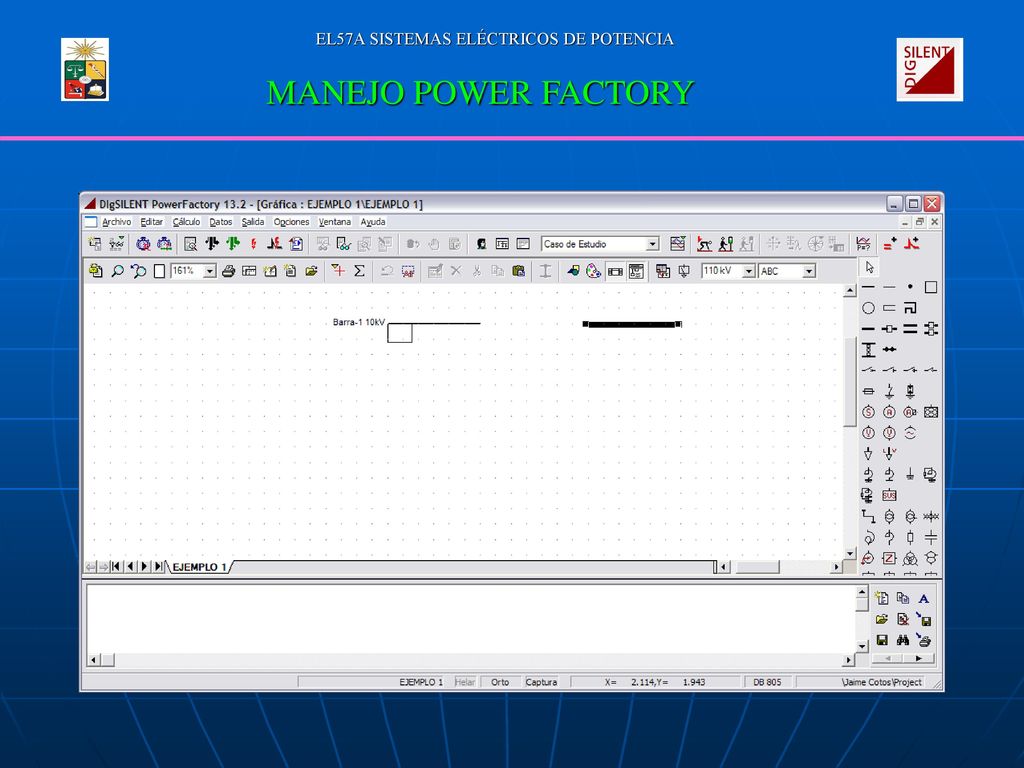
Task: Click the output window horizontal scrollbar left arrow
Action: pyautogui.click(x=93, y=660)
